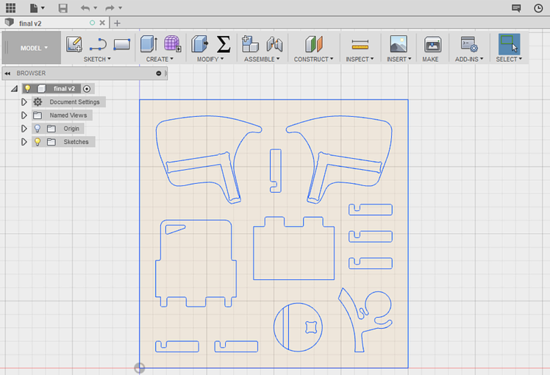Select the Joint tool
550x375 pixels.
click(x=274, y=44)
